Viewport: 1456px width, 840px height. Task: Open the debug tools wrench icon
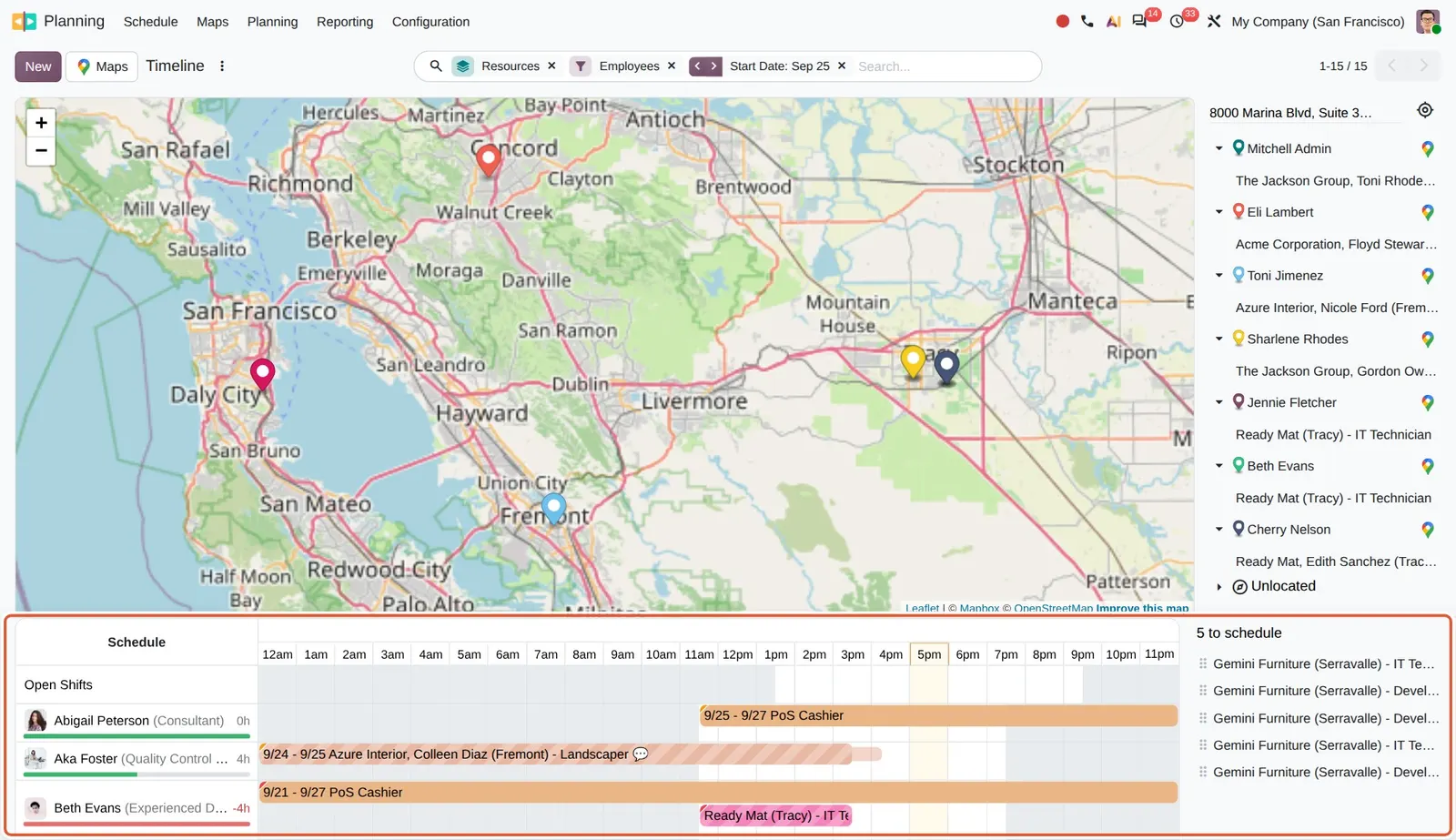click(x=1214, y=21)
